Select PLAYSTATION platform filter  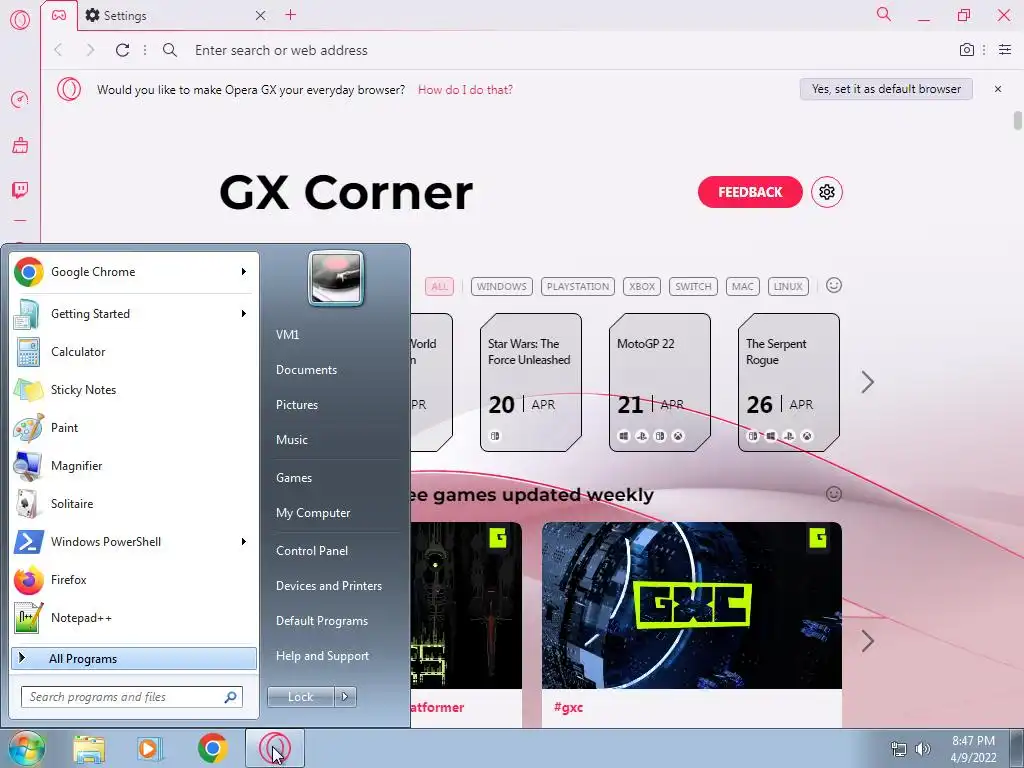(x=578, y=286)
